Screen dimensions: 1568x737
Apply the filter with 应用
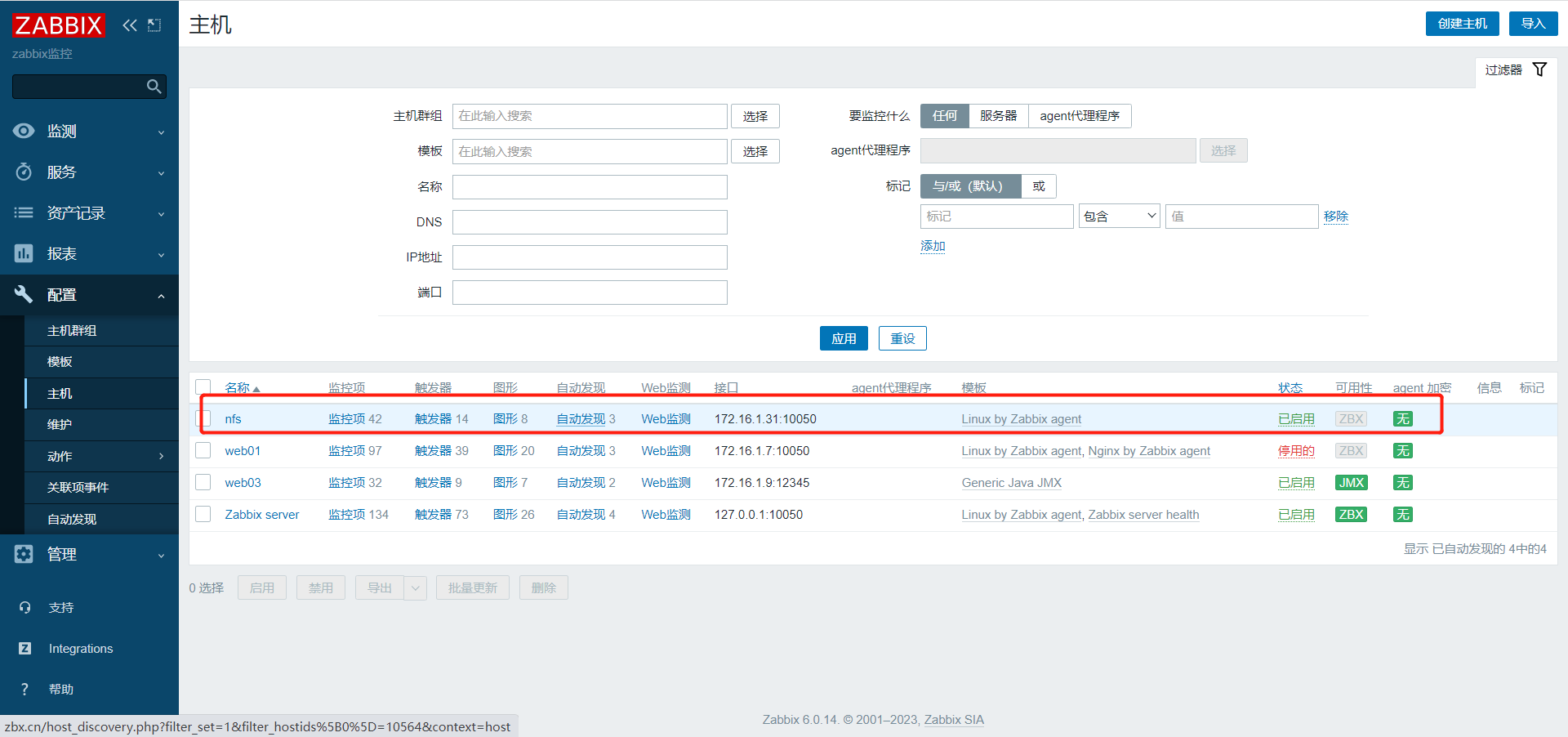click(x=844, y=338)
